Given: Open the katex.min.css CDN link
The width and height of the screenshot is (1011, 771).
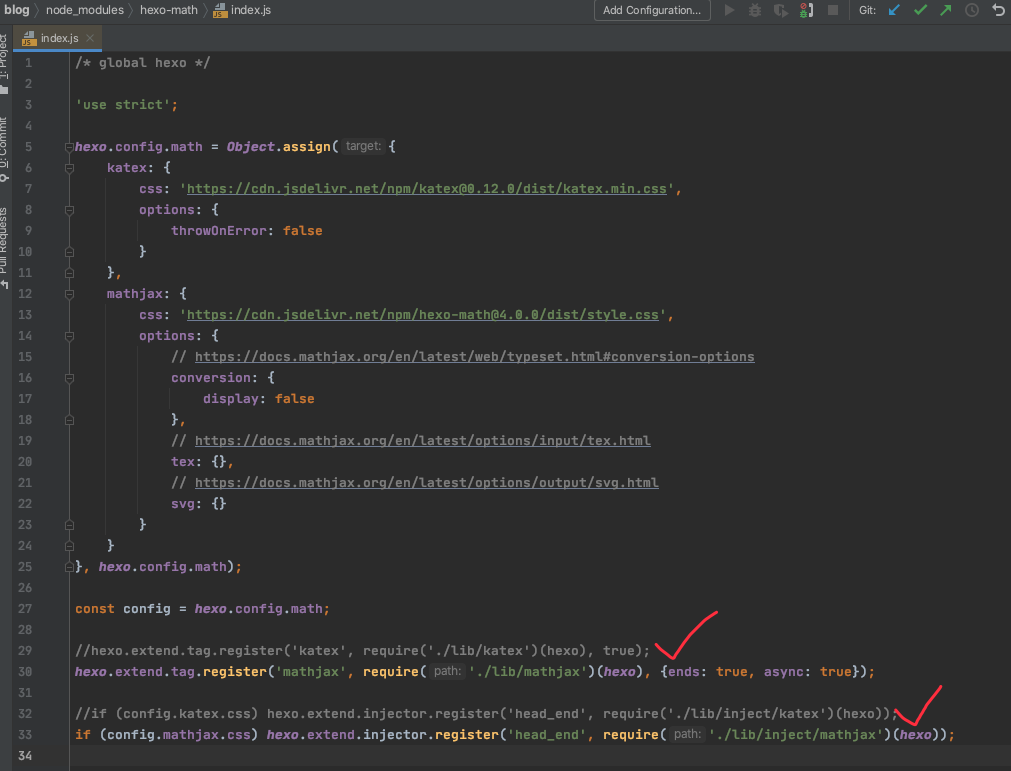Looking at the screenshot, I should 430,189.
